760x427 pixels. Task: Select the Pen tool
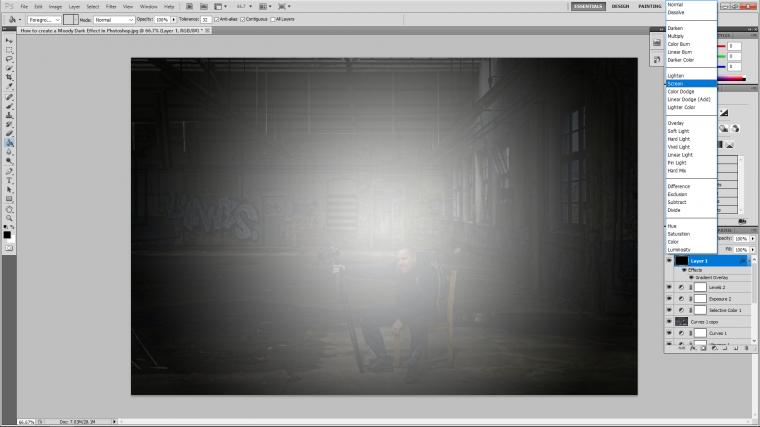pyautogui.click(x=9, y=172)
